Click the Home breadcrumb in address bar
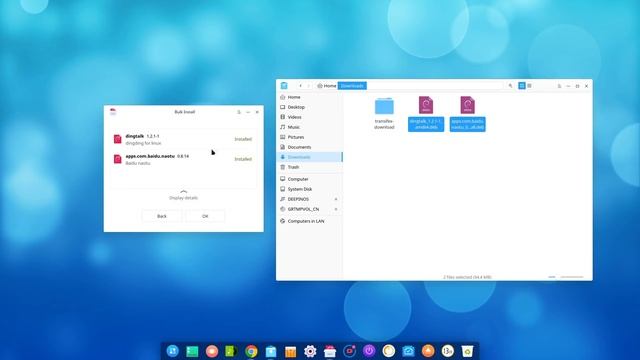Image resolution: width=640 pixels, height=360 pixels. tap(327, 86)
